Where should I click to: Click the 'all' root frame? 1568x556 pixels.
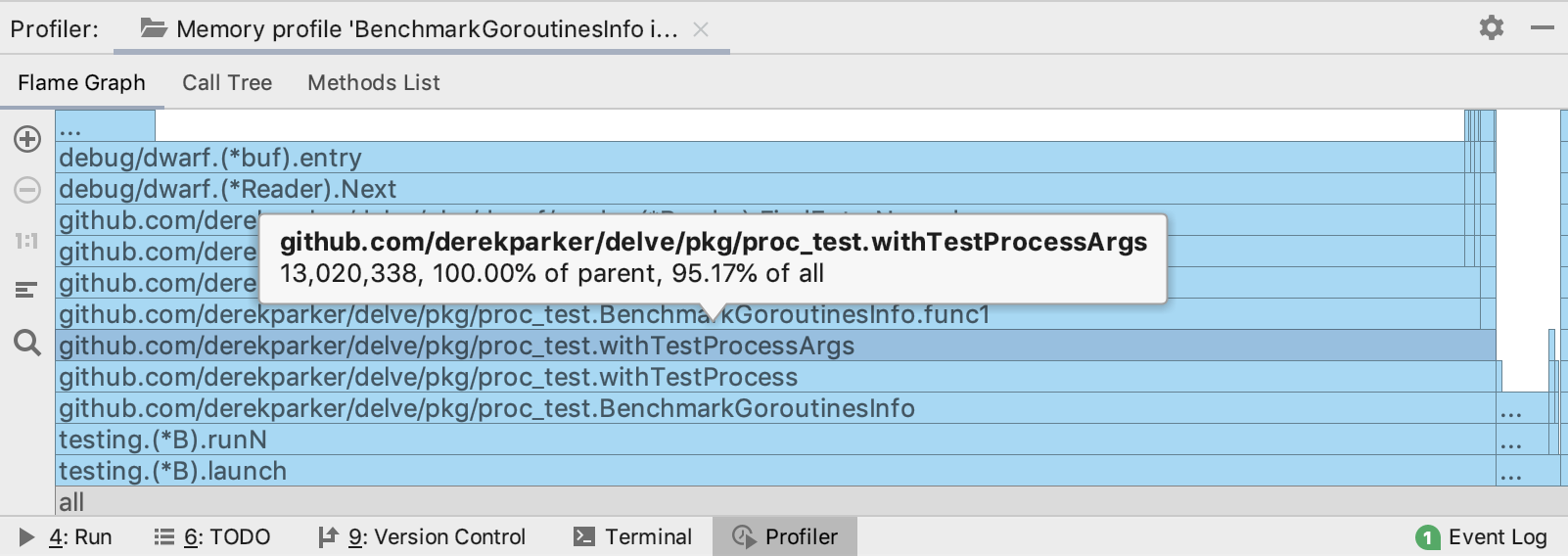tap(71, 502)
